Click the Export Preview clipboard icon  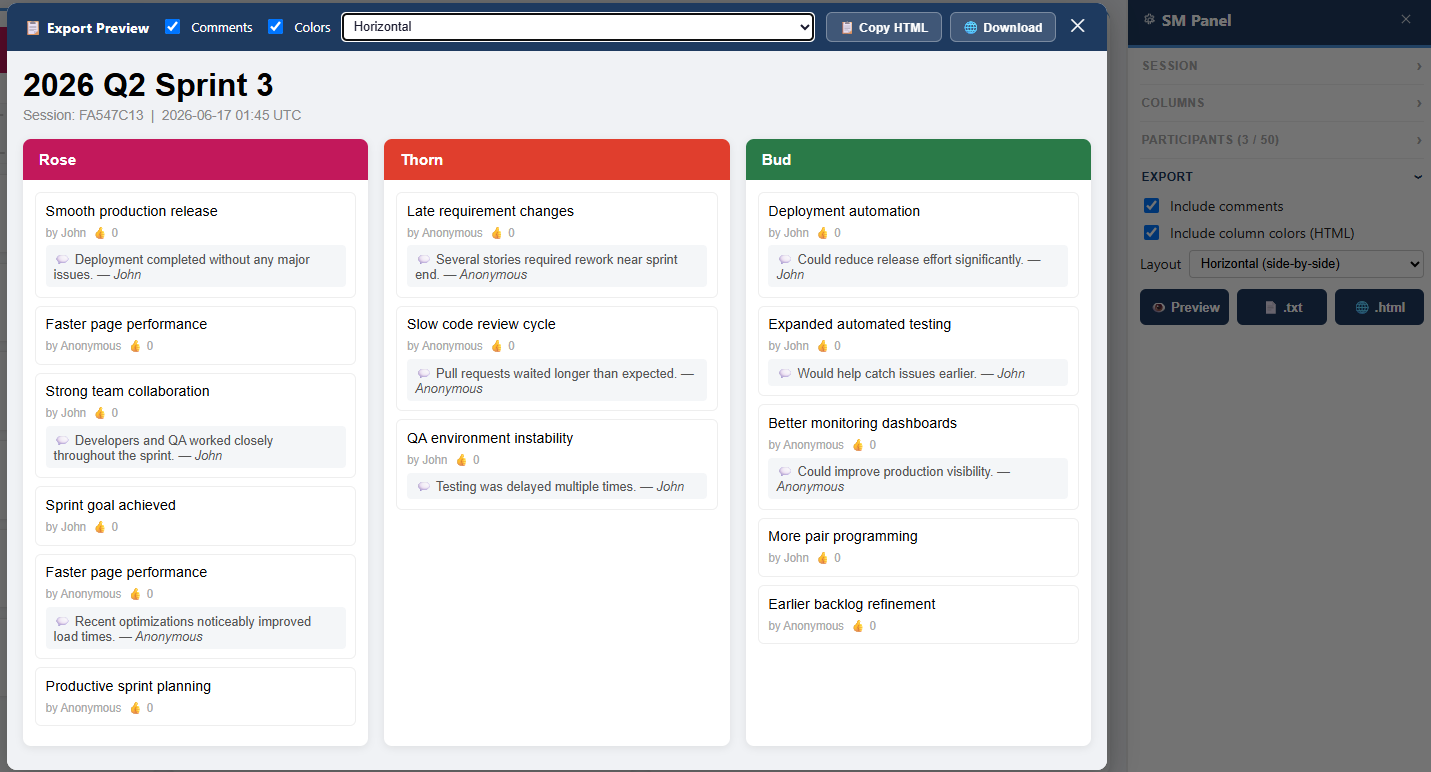point(33,28)
